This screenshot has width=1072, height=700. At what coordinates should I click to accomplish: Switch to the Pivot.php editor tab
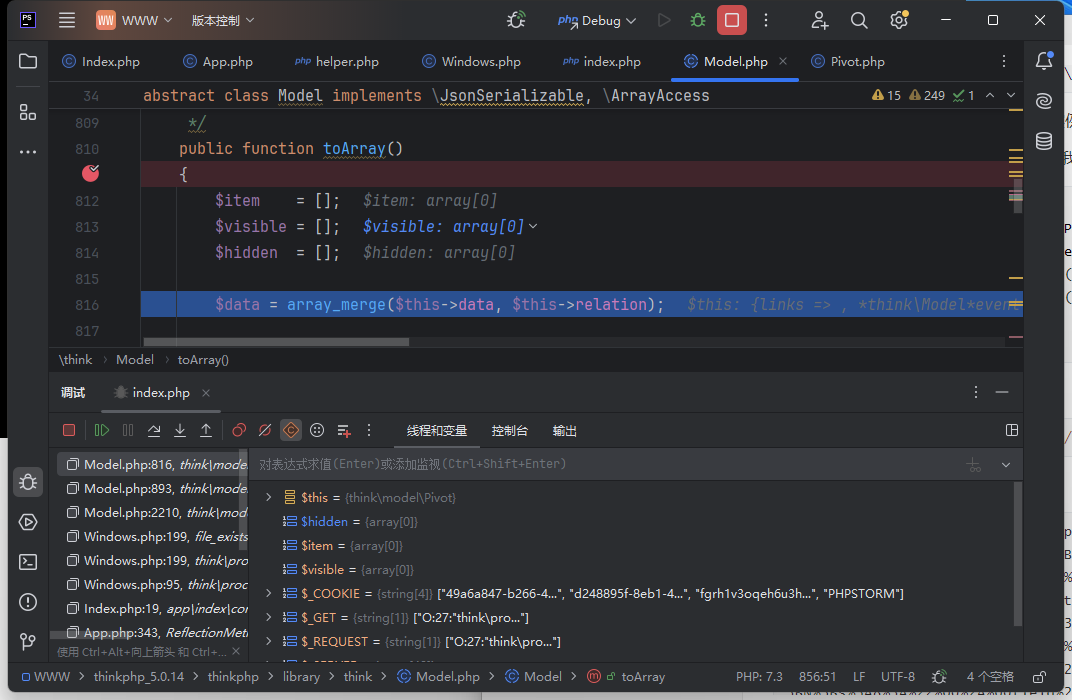coord(856,62)
